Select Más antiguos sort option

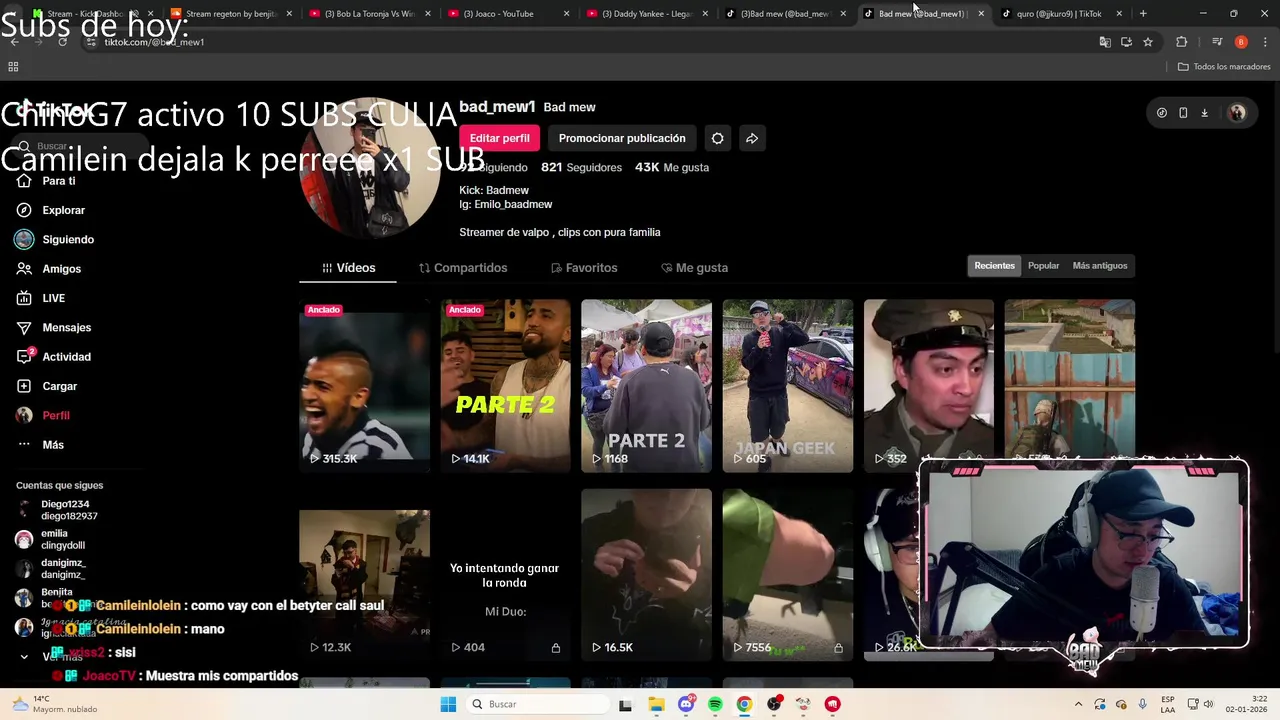pos(1100,266)
